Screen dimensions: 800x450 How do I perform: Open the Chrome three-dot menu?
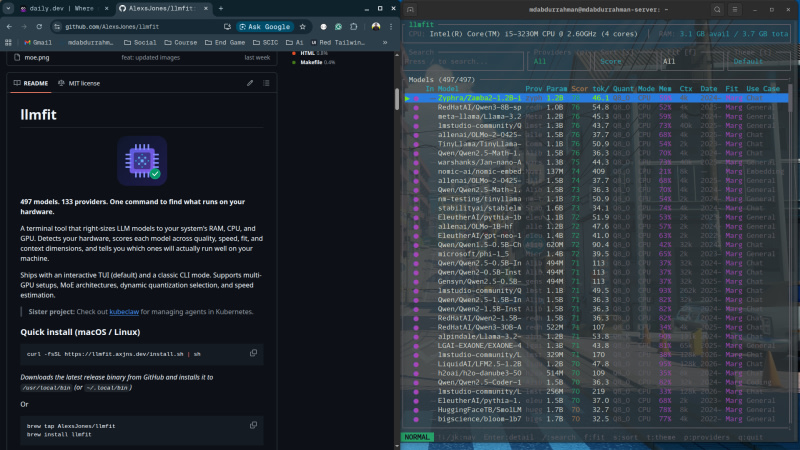pos(391,26)
